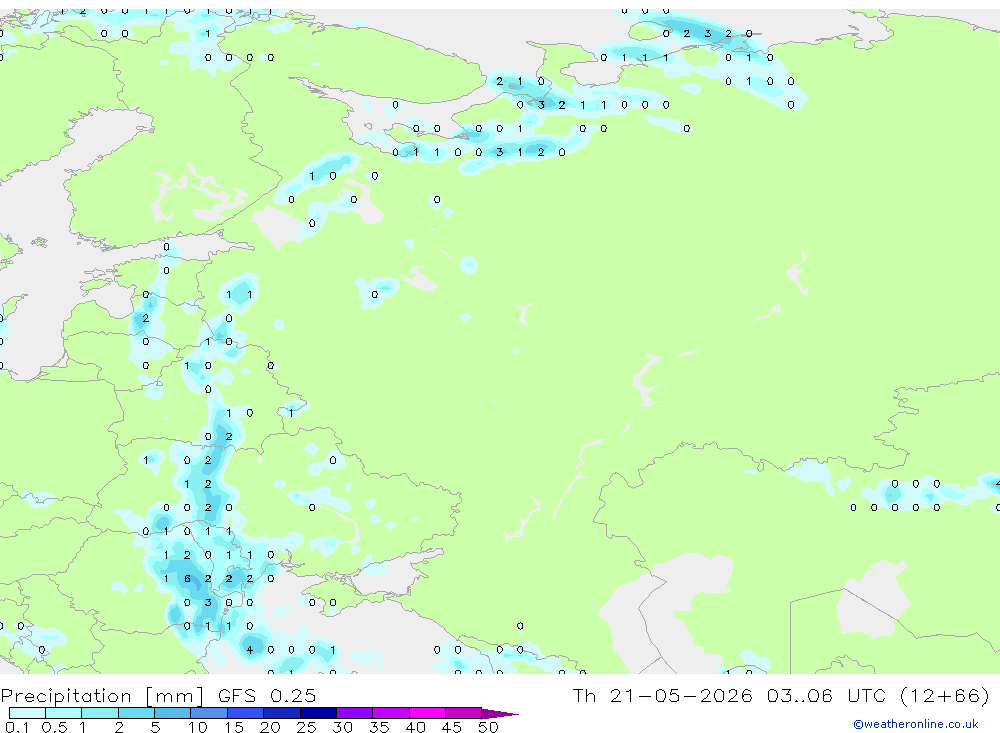Click the '35' legend tick label

[x=379, y=727]
